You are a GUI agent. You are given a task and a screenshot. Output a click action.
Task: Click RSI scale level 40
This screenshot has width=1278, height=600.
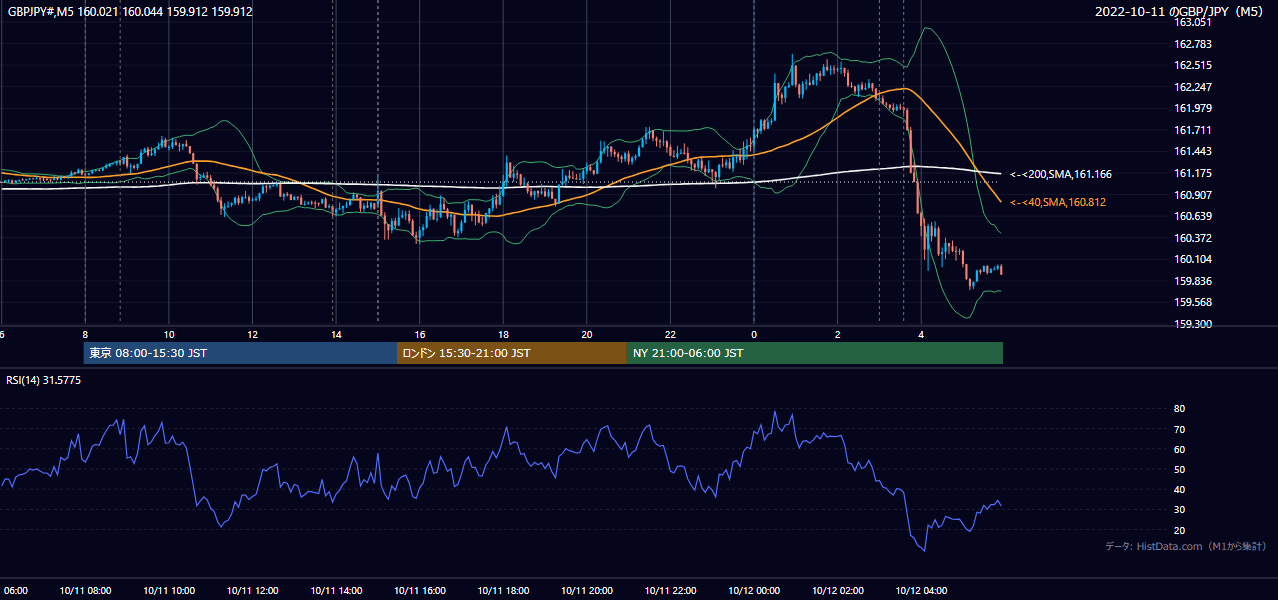pos(1179,489)
